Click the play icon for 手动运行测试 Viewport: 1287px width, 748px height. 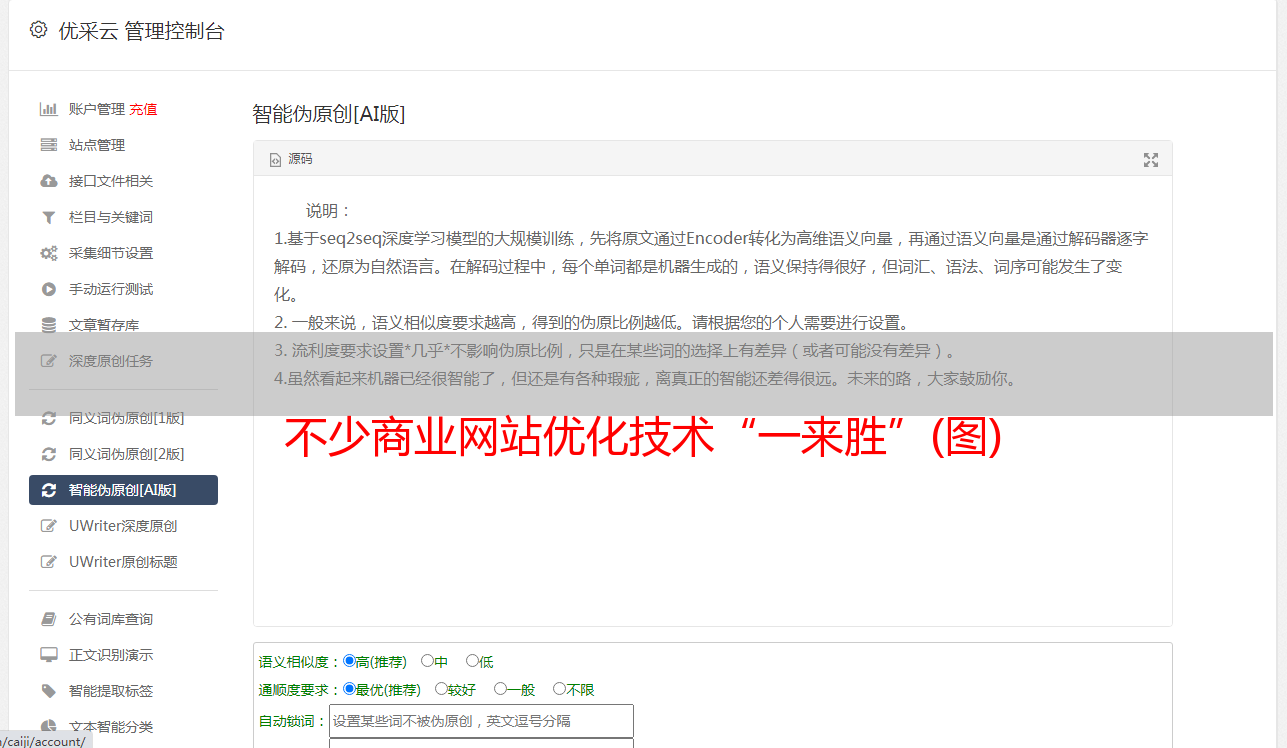click(48, 289)
